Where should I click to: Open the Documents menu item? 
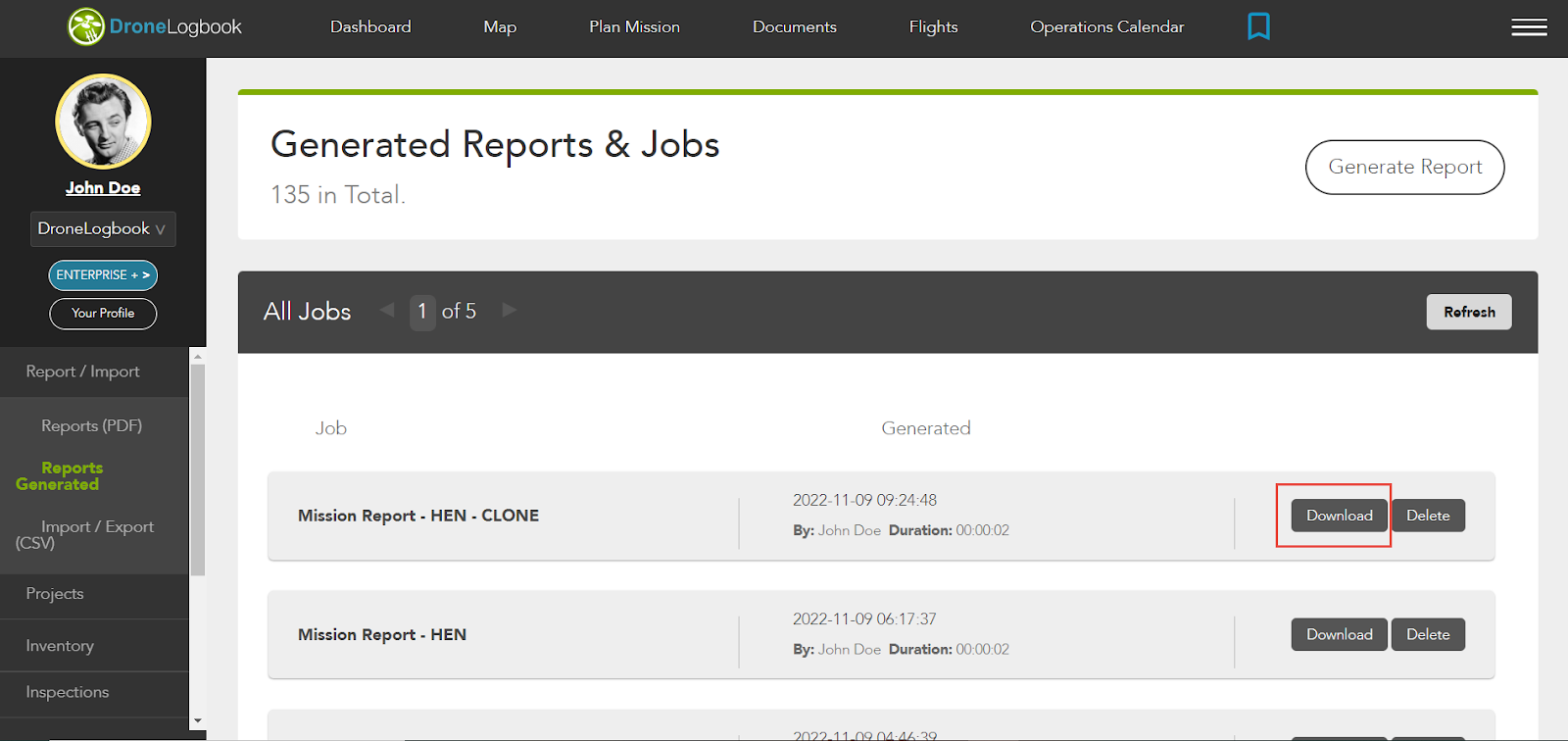[794, 26]
